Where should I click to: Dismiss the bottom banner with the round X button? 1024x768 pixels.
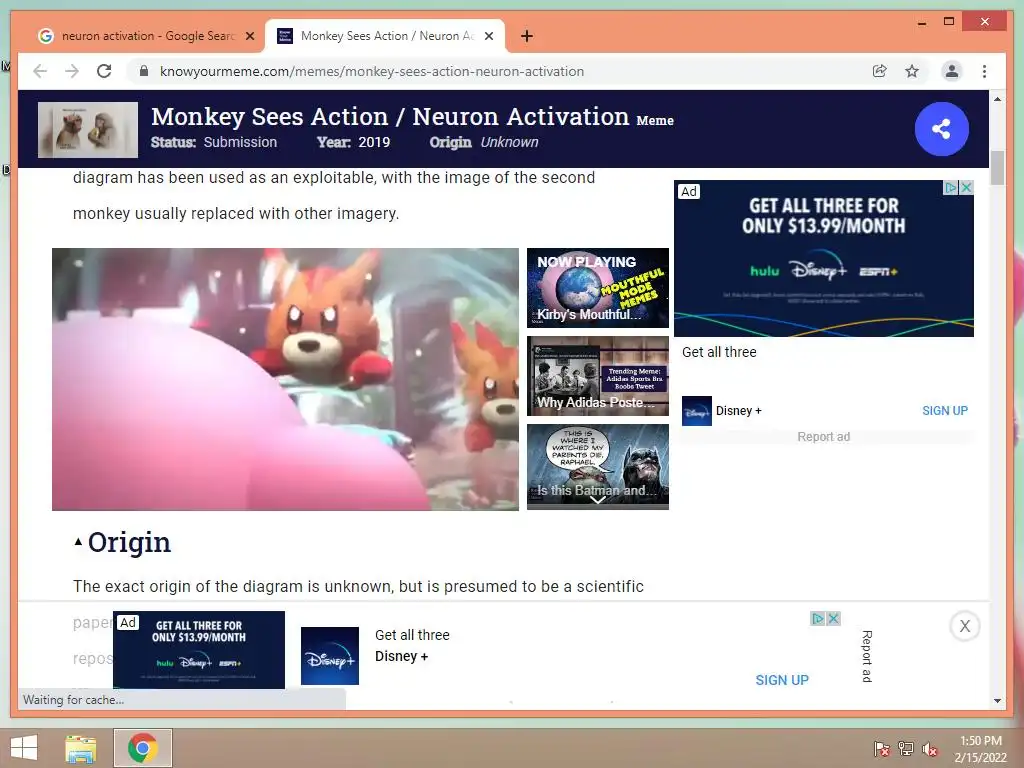pos(965,626)
